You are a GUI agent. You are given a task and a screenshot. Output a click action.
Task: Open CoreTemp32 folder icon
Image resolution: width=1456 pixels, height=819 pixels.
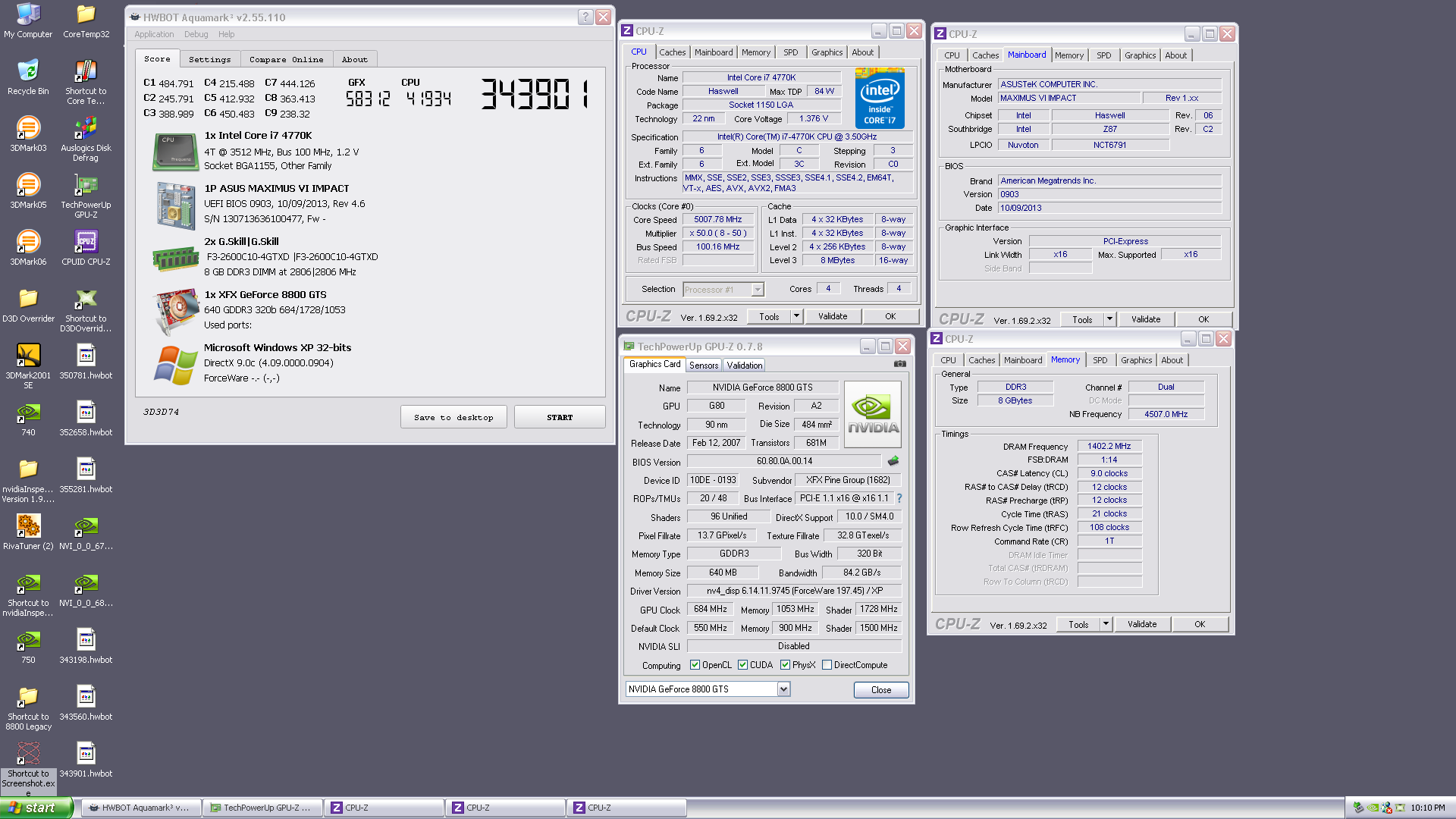pos(86,20)
